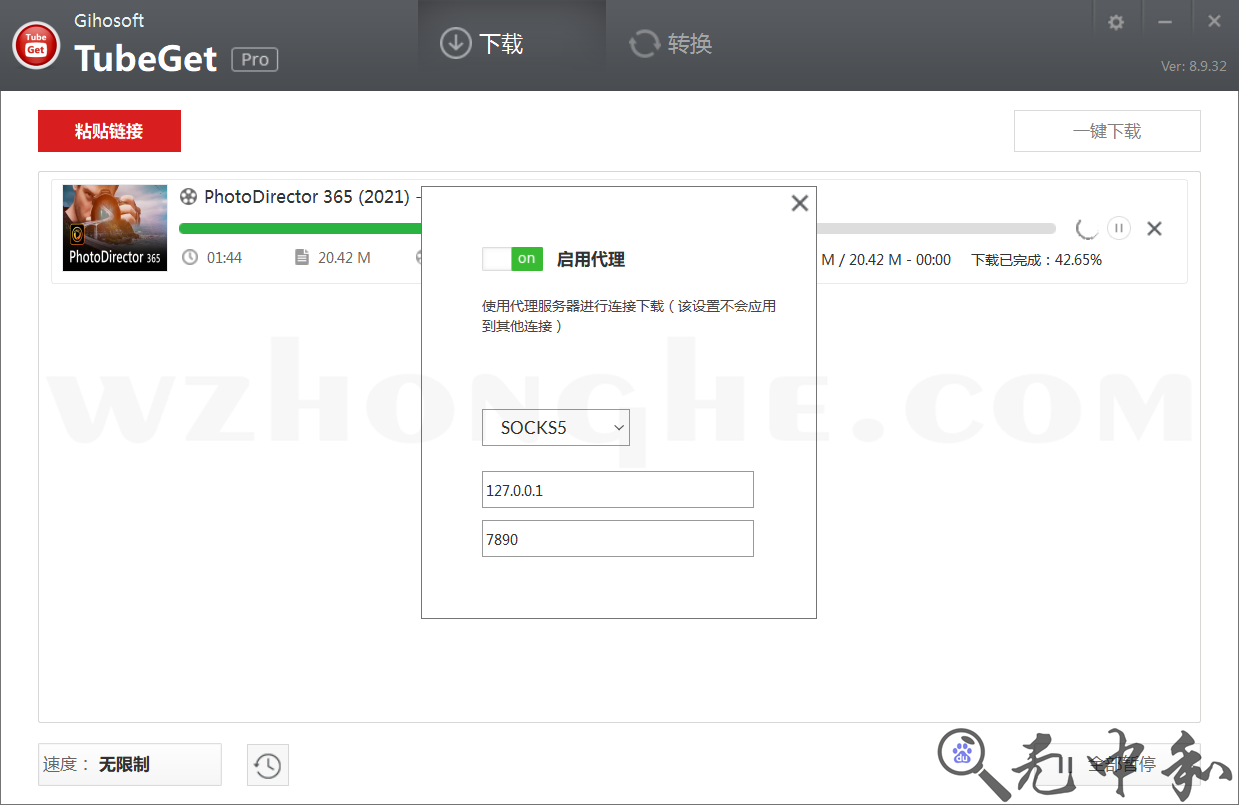The image size is (1239, 805).
Task: Click the PhotoDirector 365 video thumbnail
Action: (115, 228)
